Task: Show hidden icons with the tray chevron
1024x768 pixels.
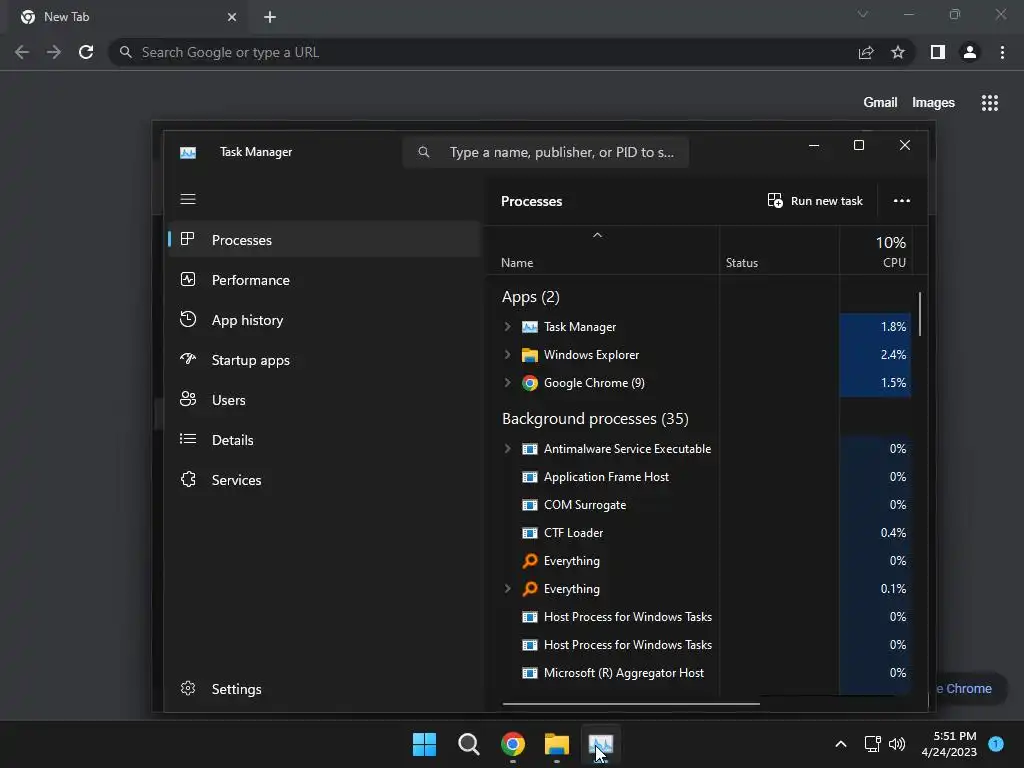Action: click(x=841, y=744)
